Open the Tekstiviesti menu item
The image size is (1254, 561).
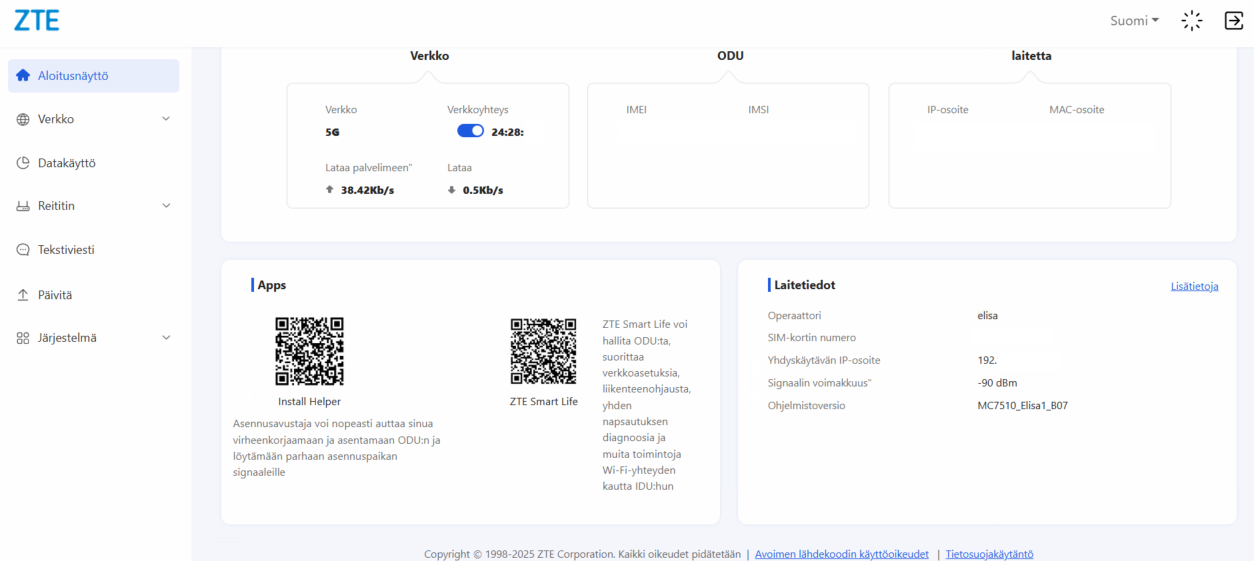[x=66, y=250]
